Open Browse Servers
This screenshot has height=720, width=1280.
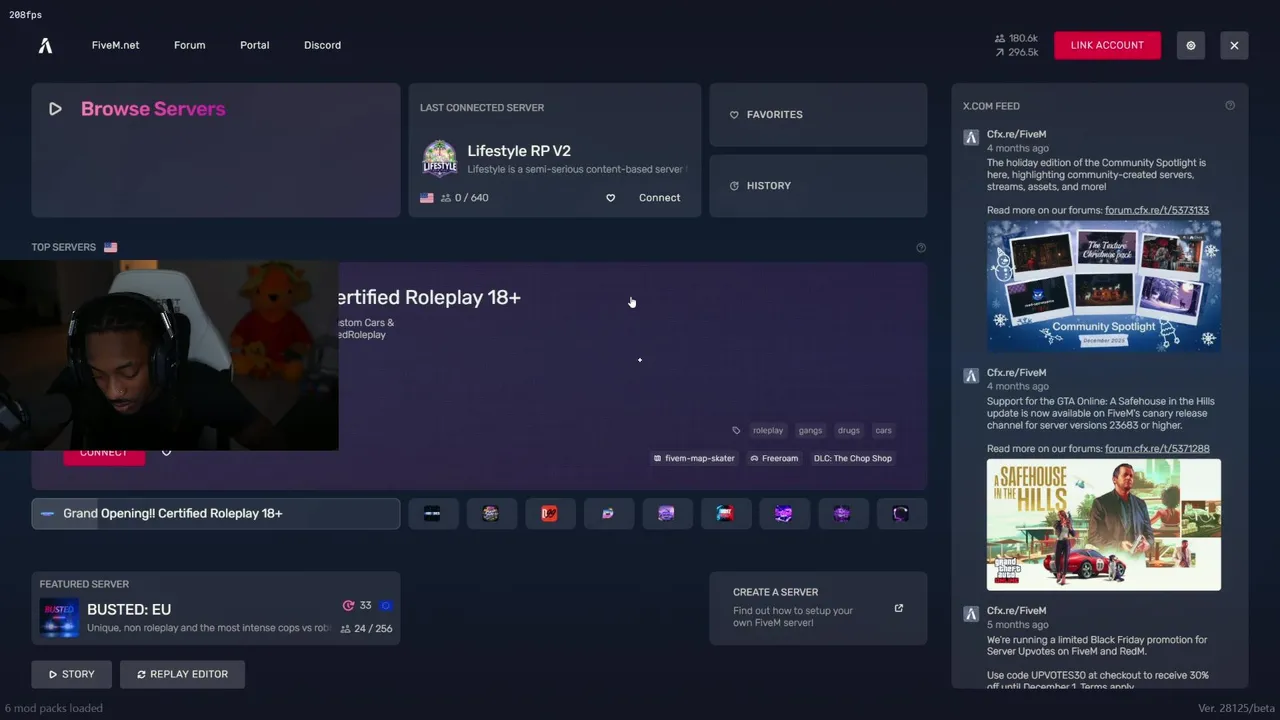coord(215,150)
